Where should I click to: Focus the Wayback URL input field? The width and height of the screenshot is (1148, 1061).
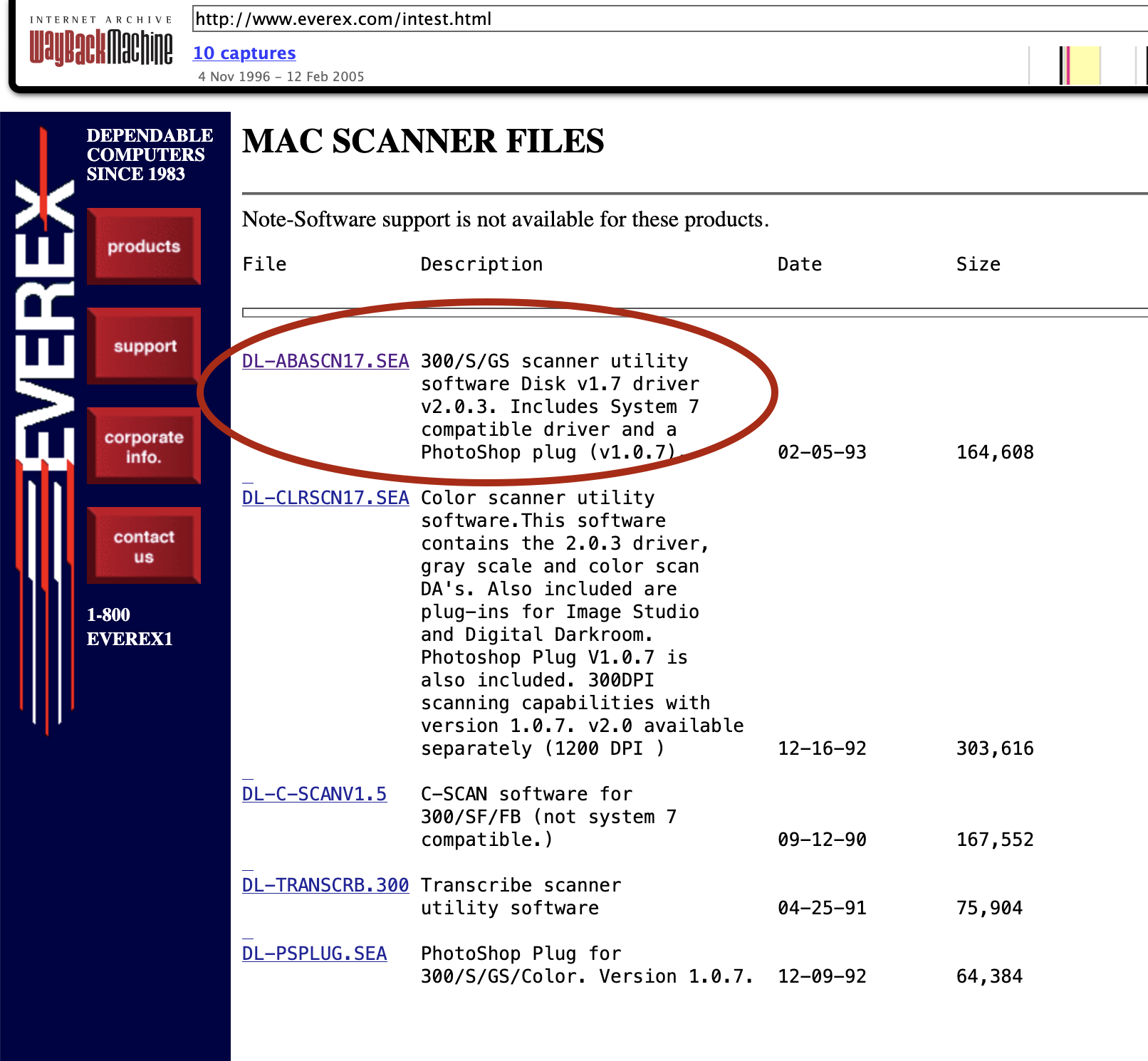coord(669,19)
